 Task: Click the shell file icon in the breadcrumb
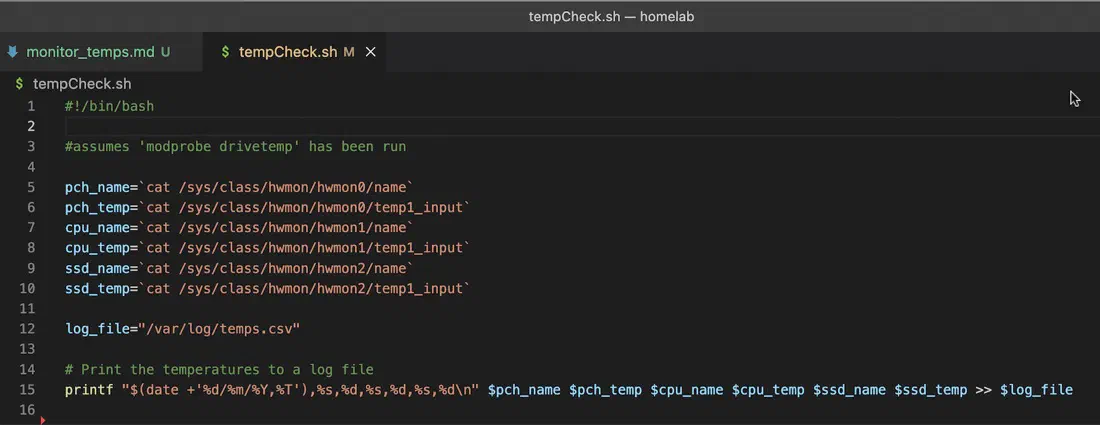(20, 84)
